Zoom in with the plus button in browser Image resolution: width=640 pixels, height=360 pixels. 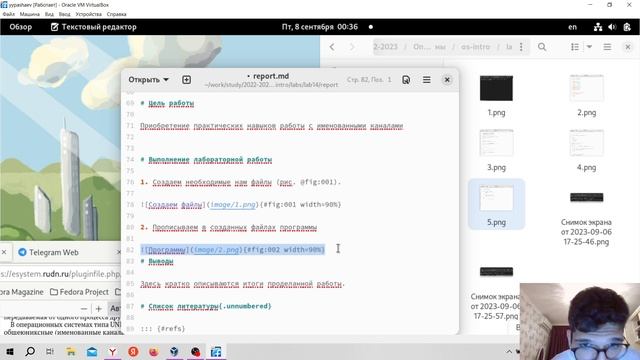98,309
